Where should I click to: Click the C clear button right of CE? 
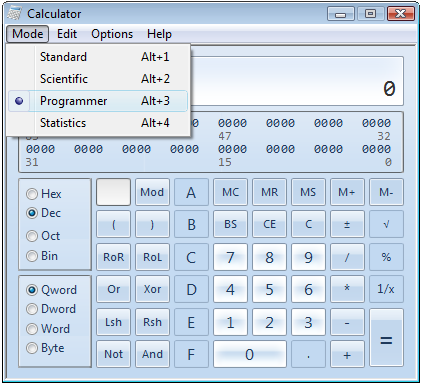tap(308, 224)
